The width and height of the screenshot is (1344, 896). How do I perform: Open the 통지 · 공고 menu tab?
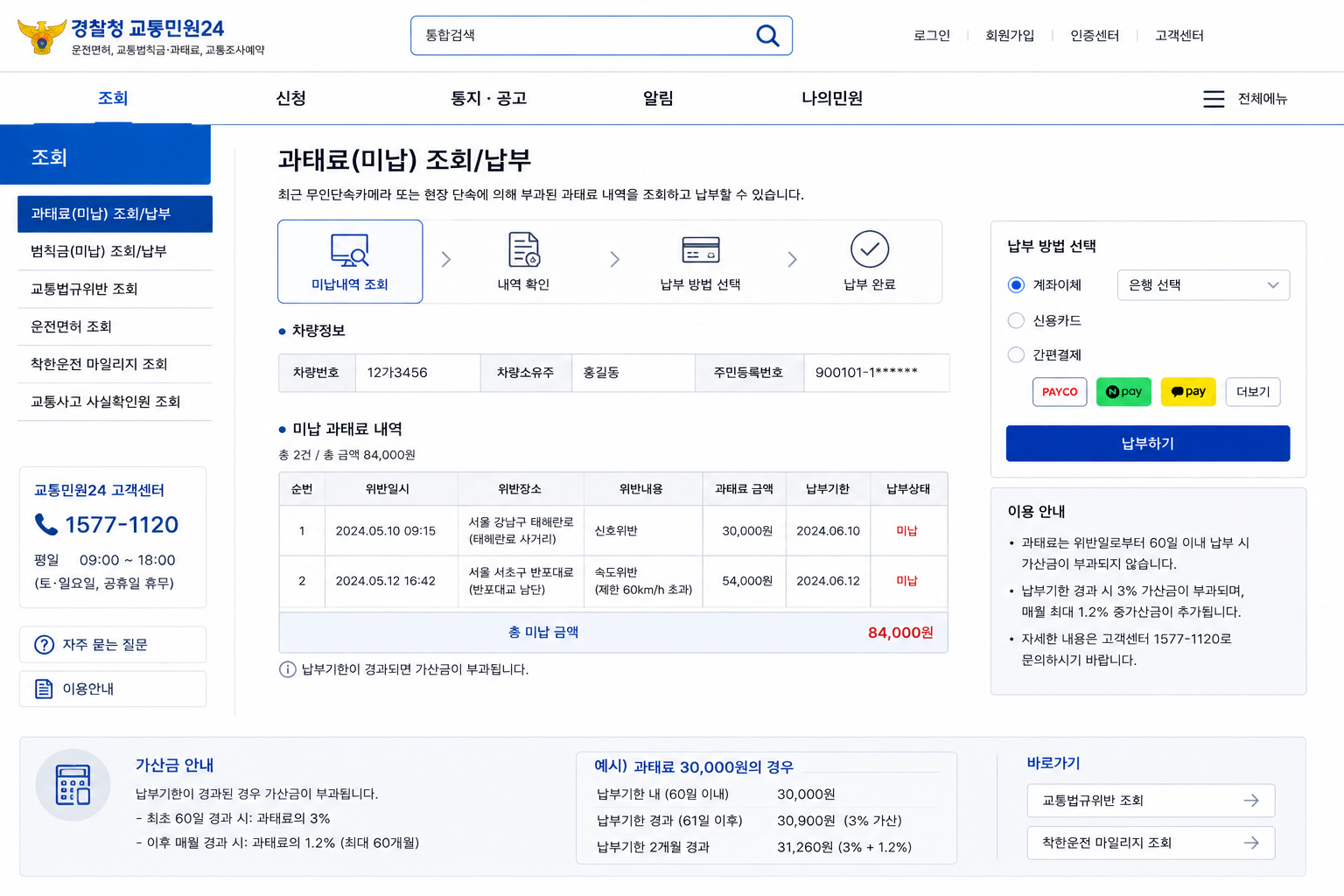(x=488, y=98)
